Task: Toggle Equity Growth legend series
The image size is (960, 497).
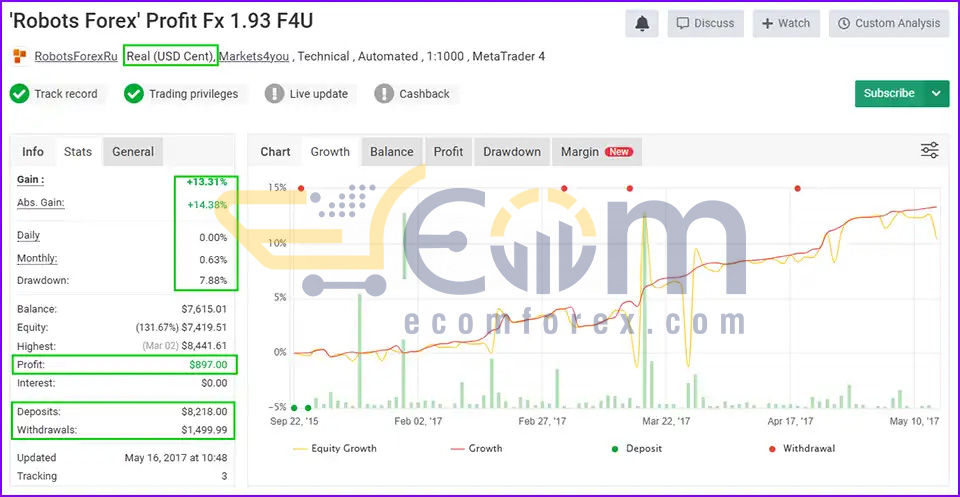Action: coord(335,449)
